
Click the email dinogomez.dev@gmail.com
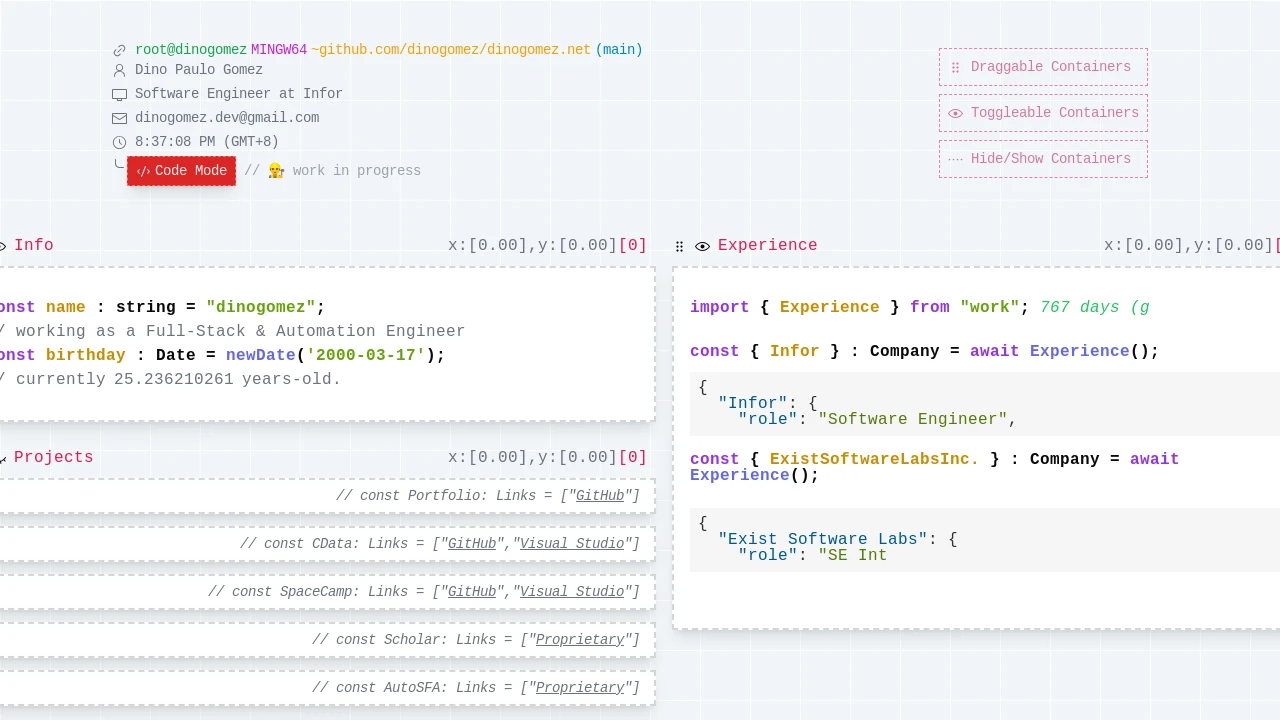[x=227, y=118]
